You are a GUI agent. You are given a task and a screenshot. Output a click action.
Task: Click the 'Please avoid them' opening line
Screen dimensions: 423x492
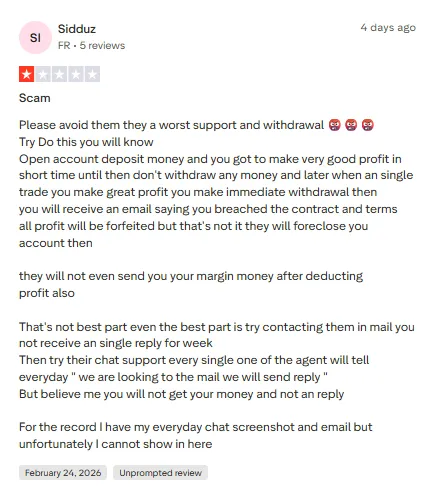[x=171, y=125]
